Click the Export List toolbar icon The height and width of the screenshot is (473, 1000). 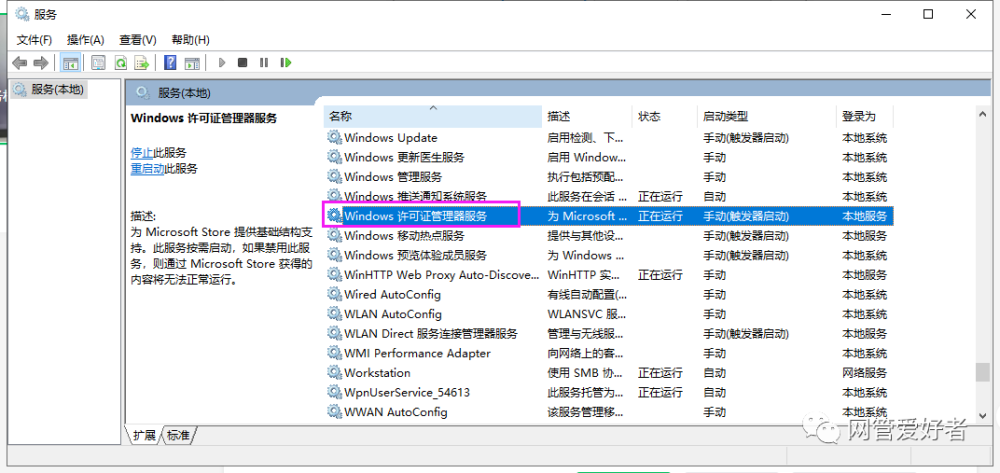pyautogui.click(x=142, y=62)
